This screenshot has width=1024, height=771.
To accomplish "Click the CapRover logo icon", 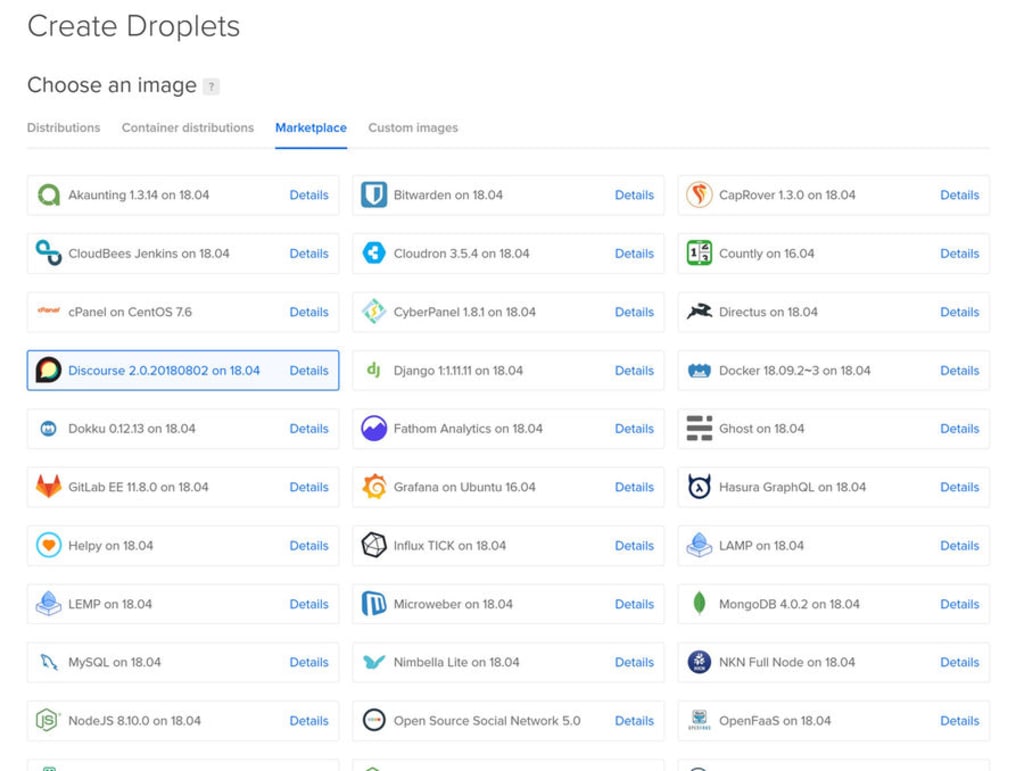I will point(699,195).
